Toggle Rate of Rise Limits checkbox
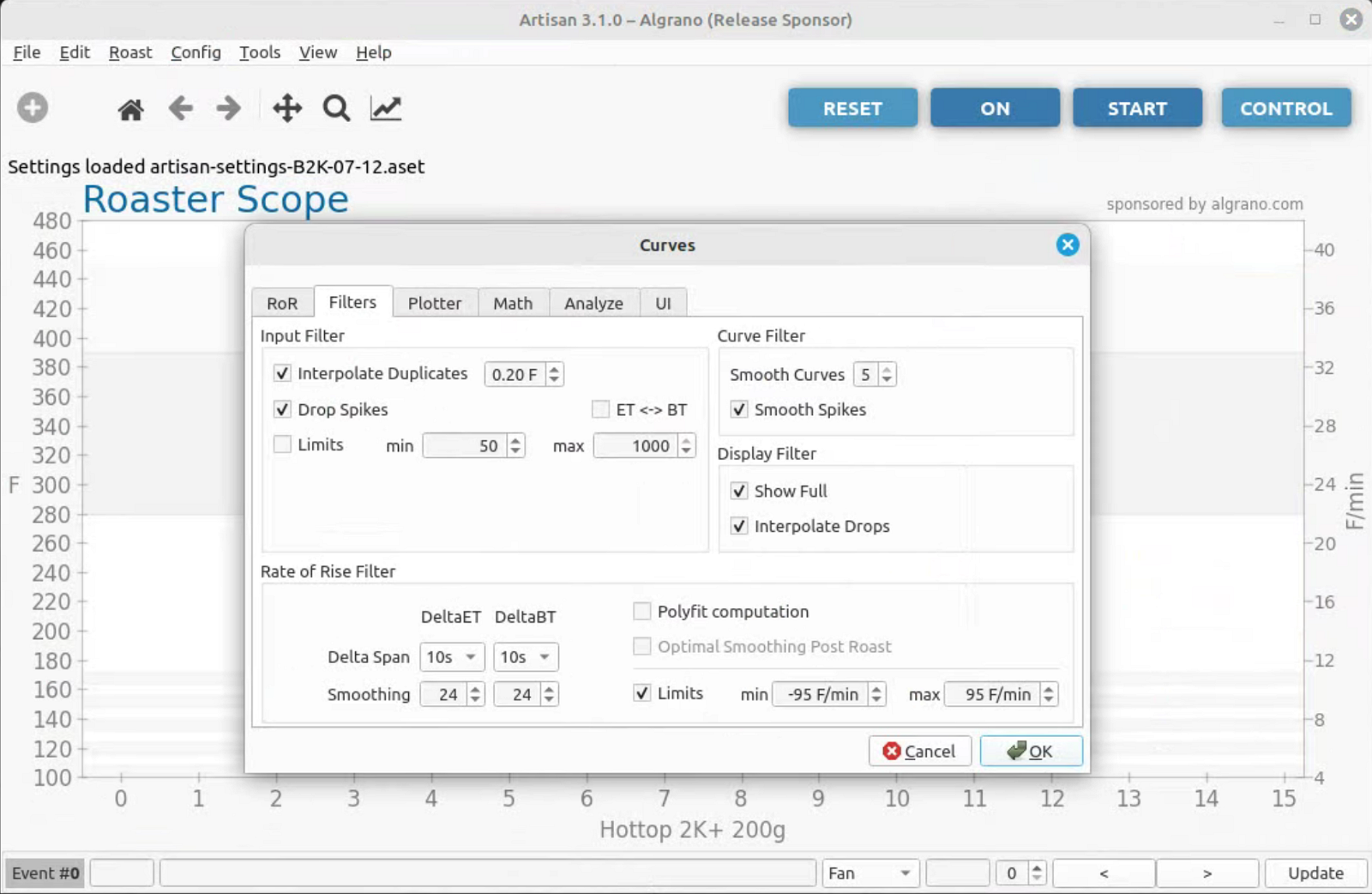The width and height of the screenshot is (1372, 894). tap(641, 692)
